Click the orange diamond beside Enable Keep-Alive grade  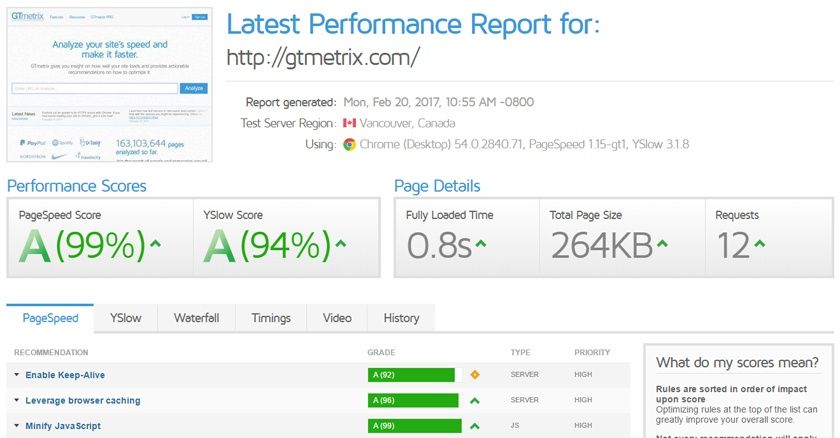(475, 375)
